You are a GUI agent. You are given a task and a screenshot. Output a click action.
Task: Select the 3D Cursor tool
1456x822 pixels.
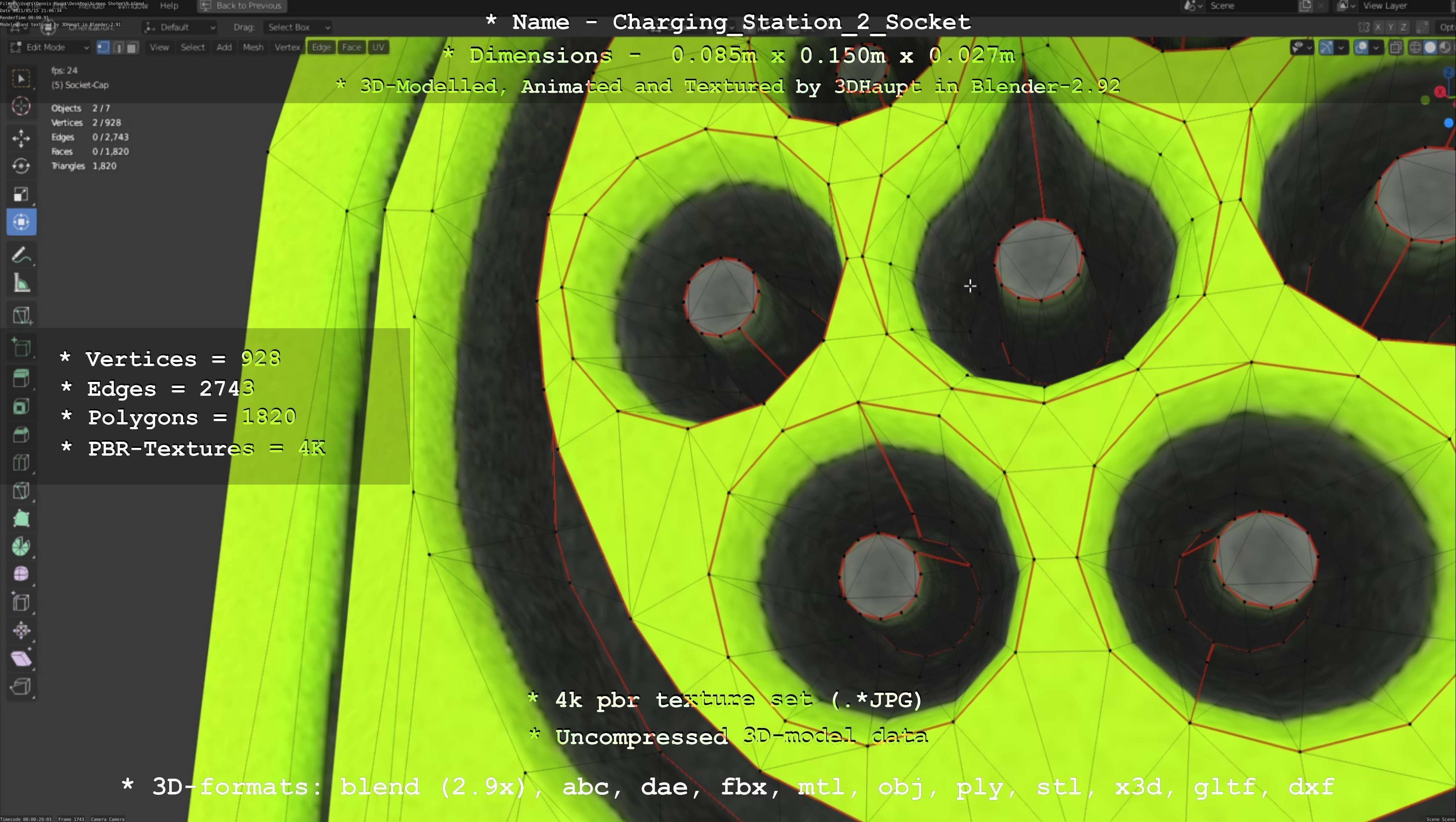pyautogui.click(x=21, y=106)
